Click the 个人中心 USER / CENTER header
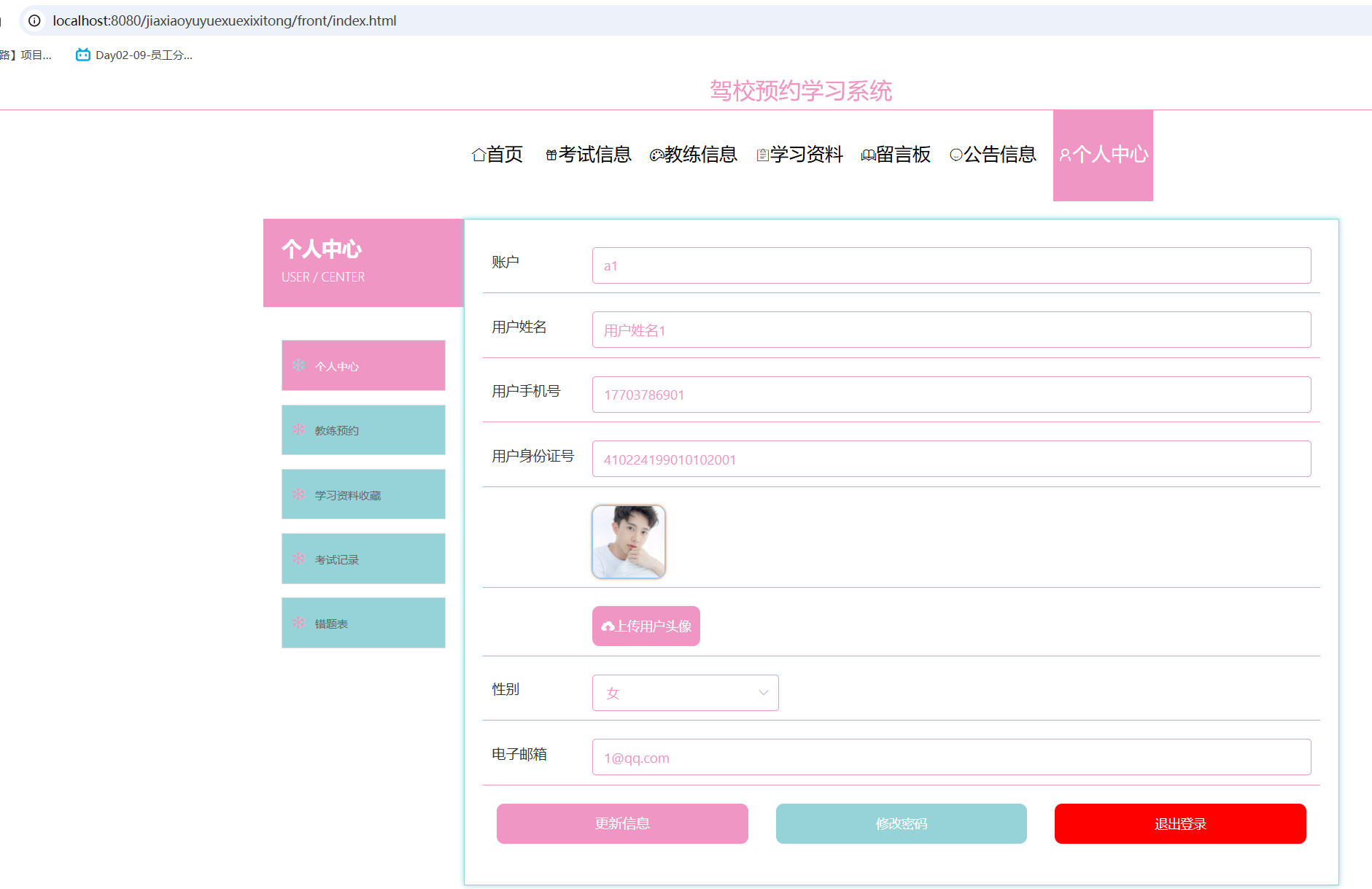1372x889 pixels. coord(363,263)
